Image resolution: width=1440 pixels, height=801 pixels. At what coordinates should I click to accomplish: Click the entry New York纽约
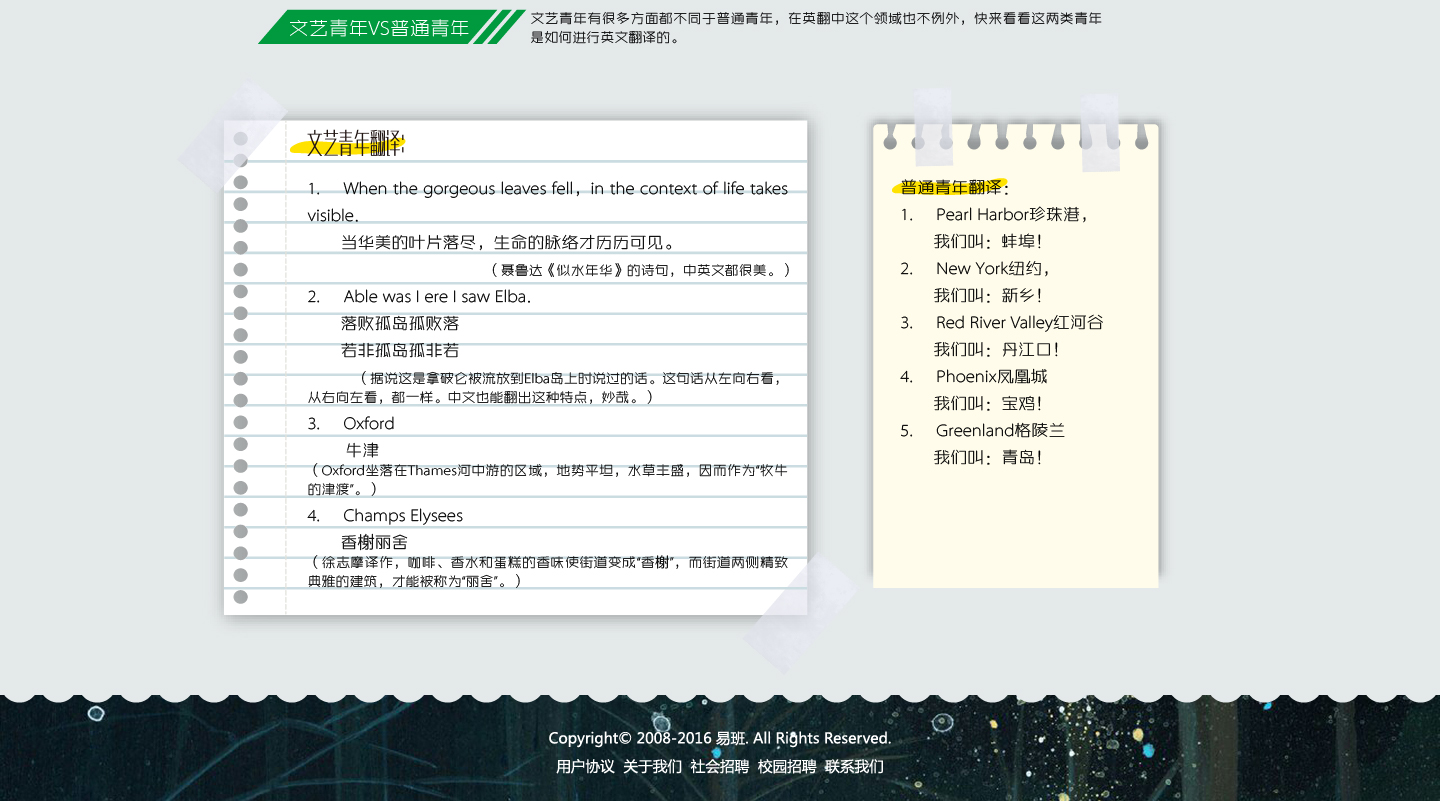(x=992, y=268)
